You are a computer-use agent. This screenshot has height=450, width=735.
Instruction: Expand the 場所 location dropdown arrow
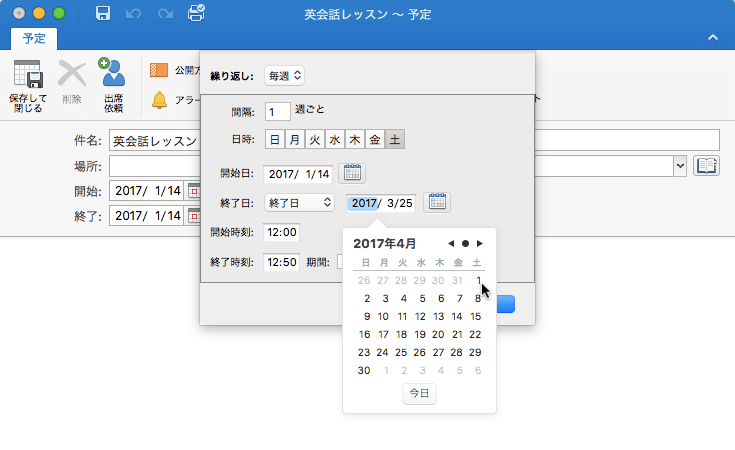680,165
